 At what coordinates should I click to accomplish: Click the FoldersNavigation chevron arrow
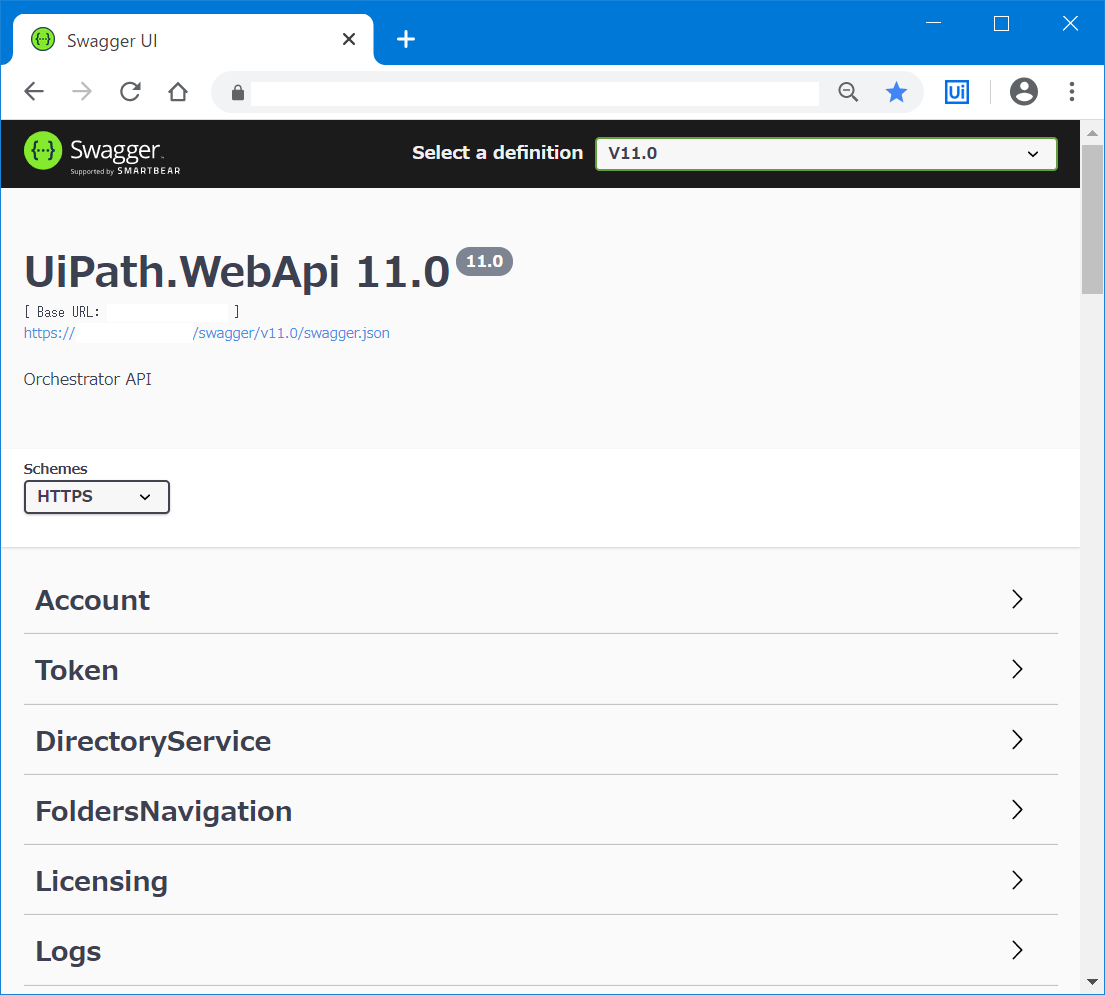(1017, 810)
